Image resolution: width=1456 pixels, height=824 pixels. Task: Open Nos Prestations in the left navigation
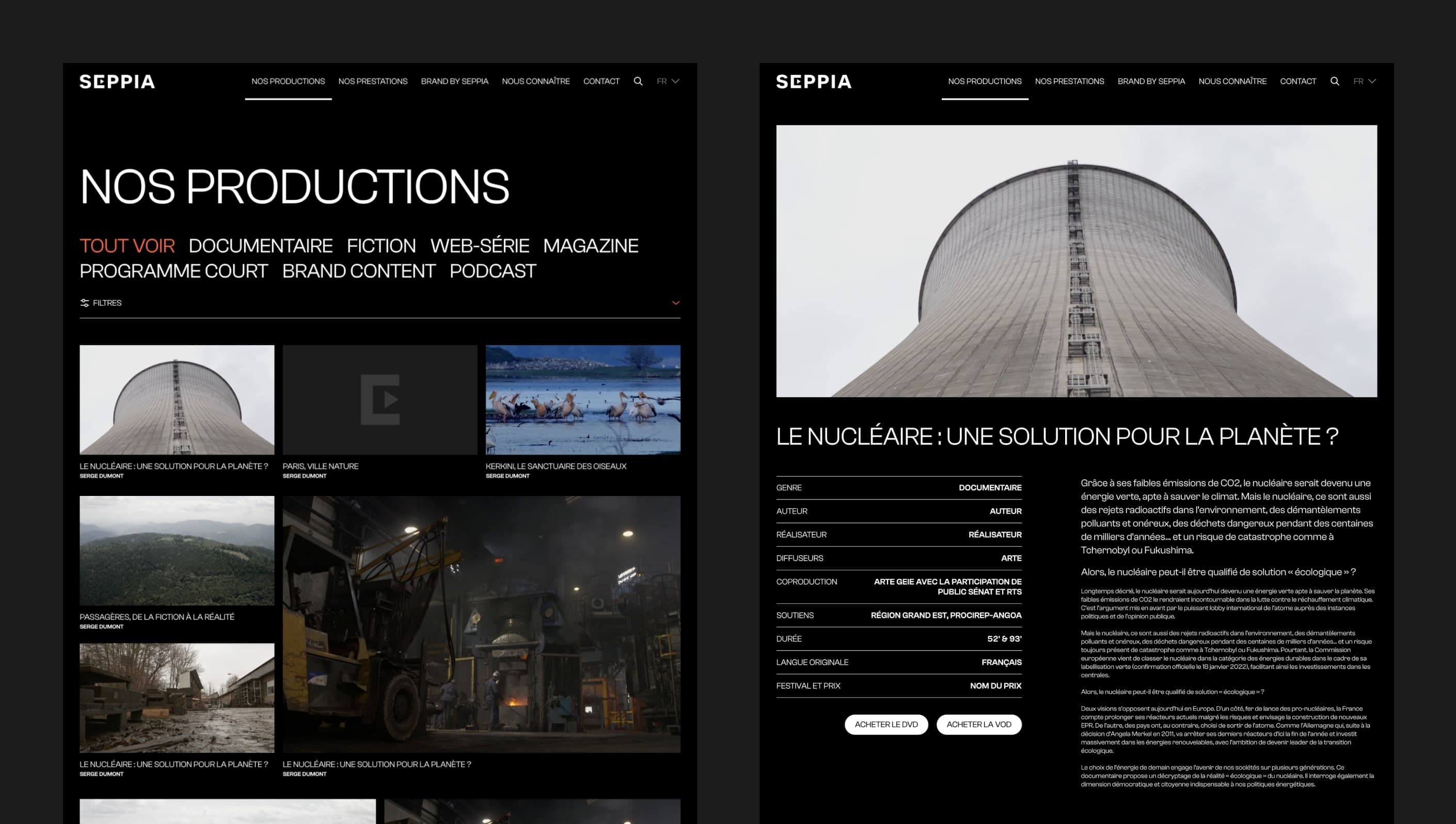tap(373, 81)
